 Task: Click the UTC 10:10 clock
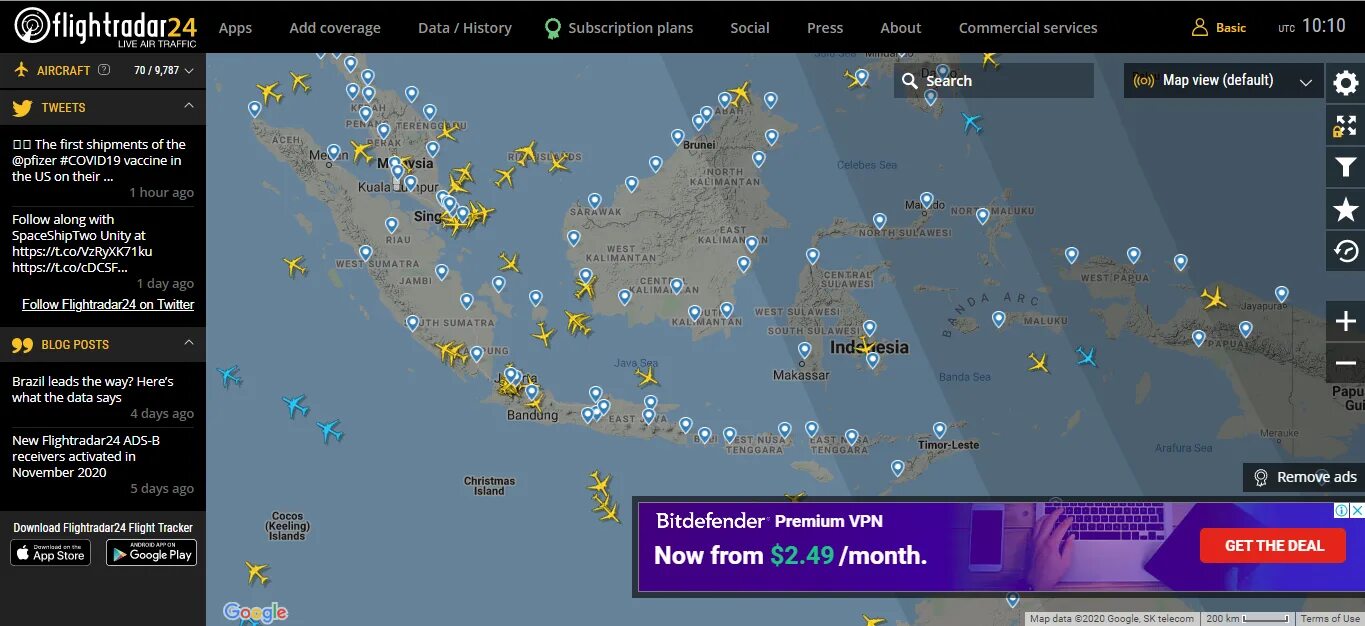[x=1312, y=27]
